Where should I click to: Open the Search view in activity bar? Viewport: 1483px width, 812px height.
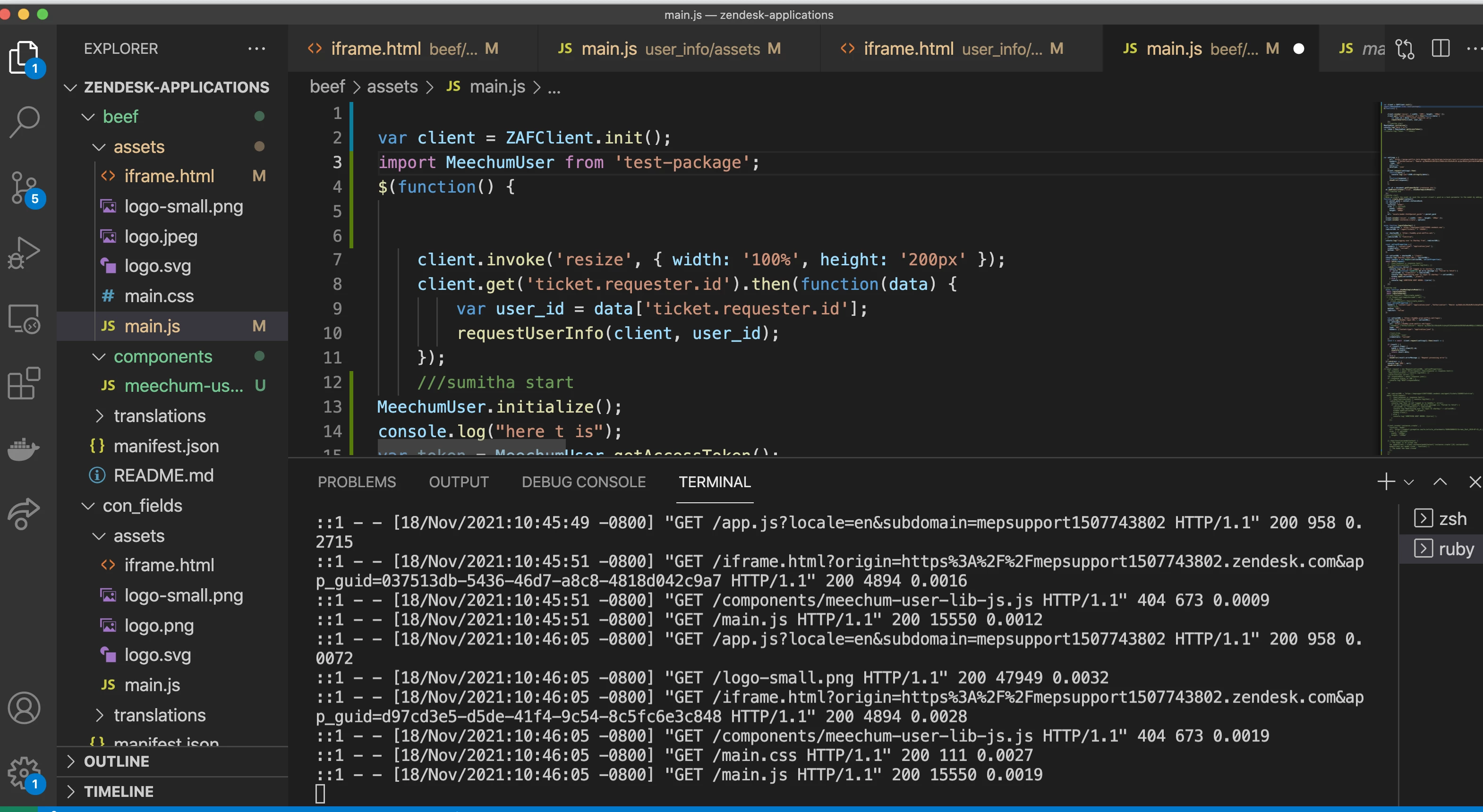24,121
